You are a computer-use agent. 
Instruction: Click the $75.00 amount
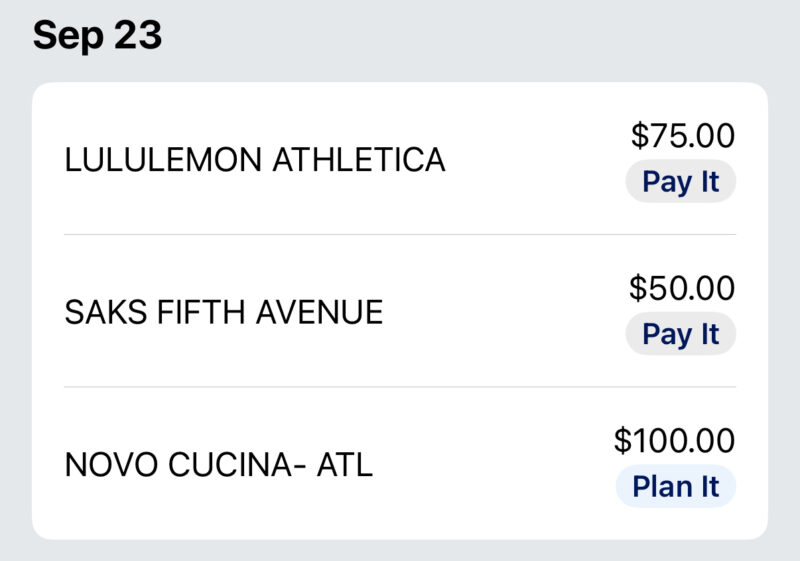pyautogui.click(x=682, y=135)
